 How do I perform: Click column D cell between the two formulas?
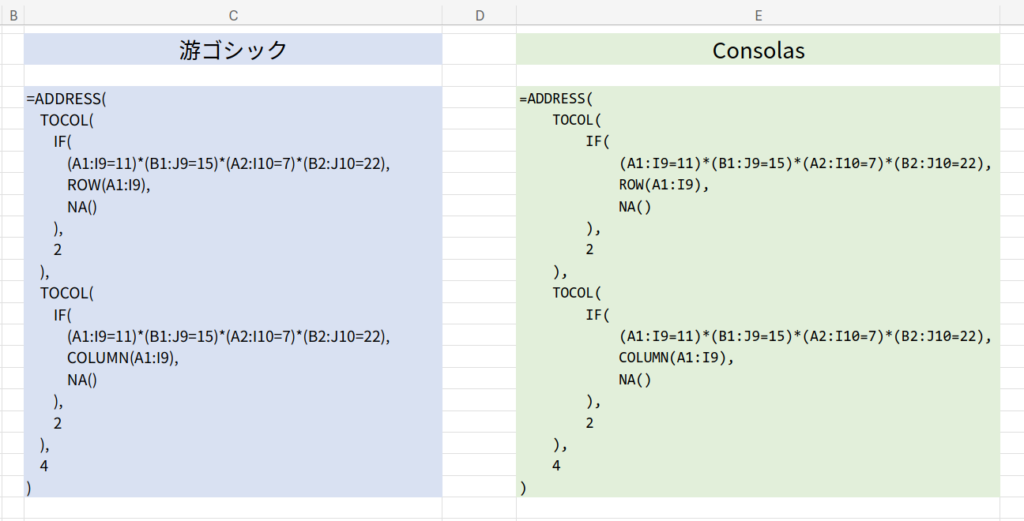(479, 291)
